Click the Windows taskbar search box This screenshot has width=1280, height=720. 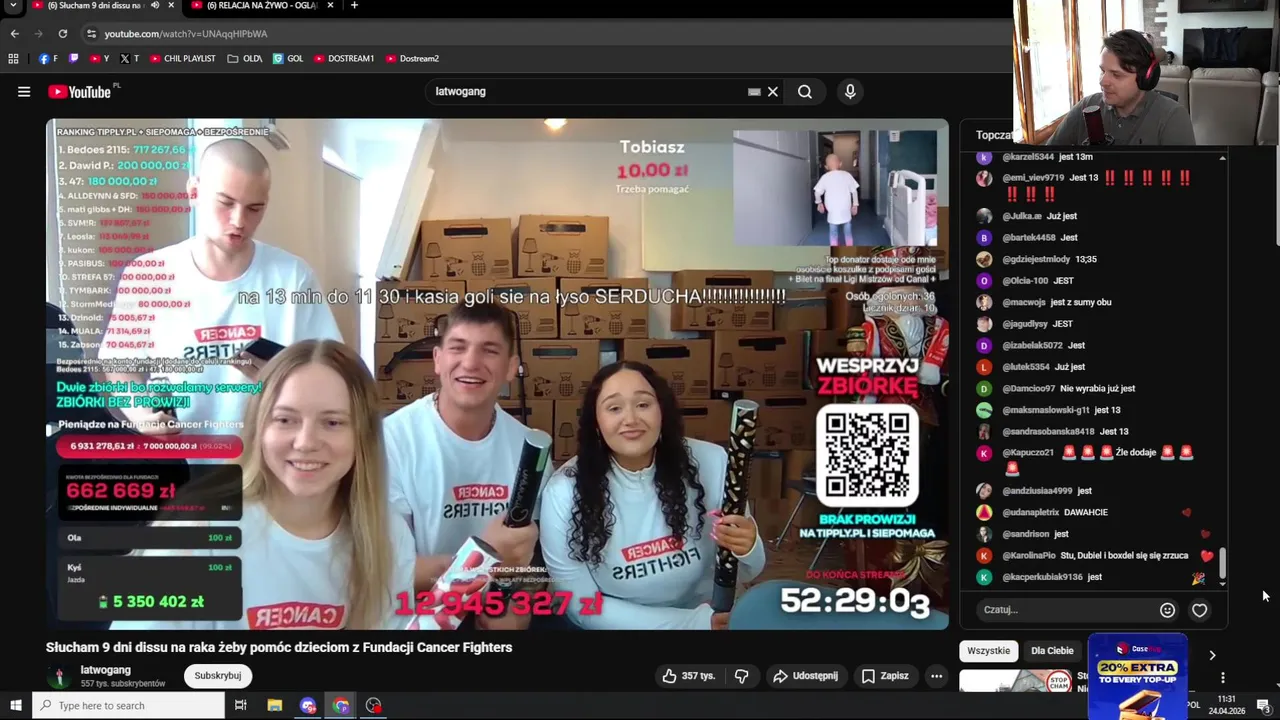click(x=128, y=706)
